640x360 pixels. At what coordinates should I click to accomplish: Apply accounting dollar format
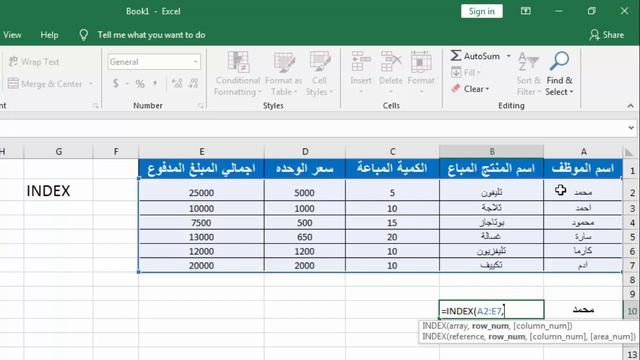[x=116, y=84]
